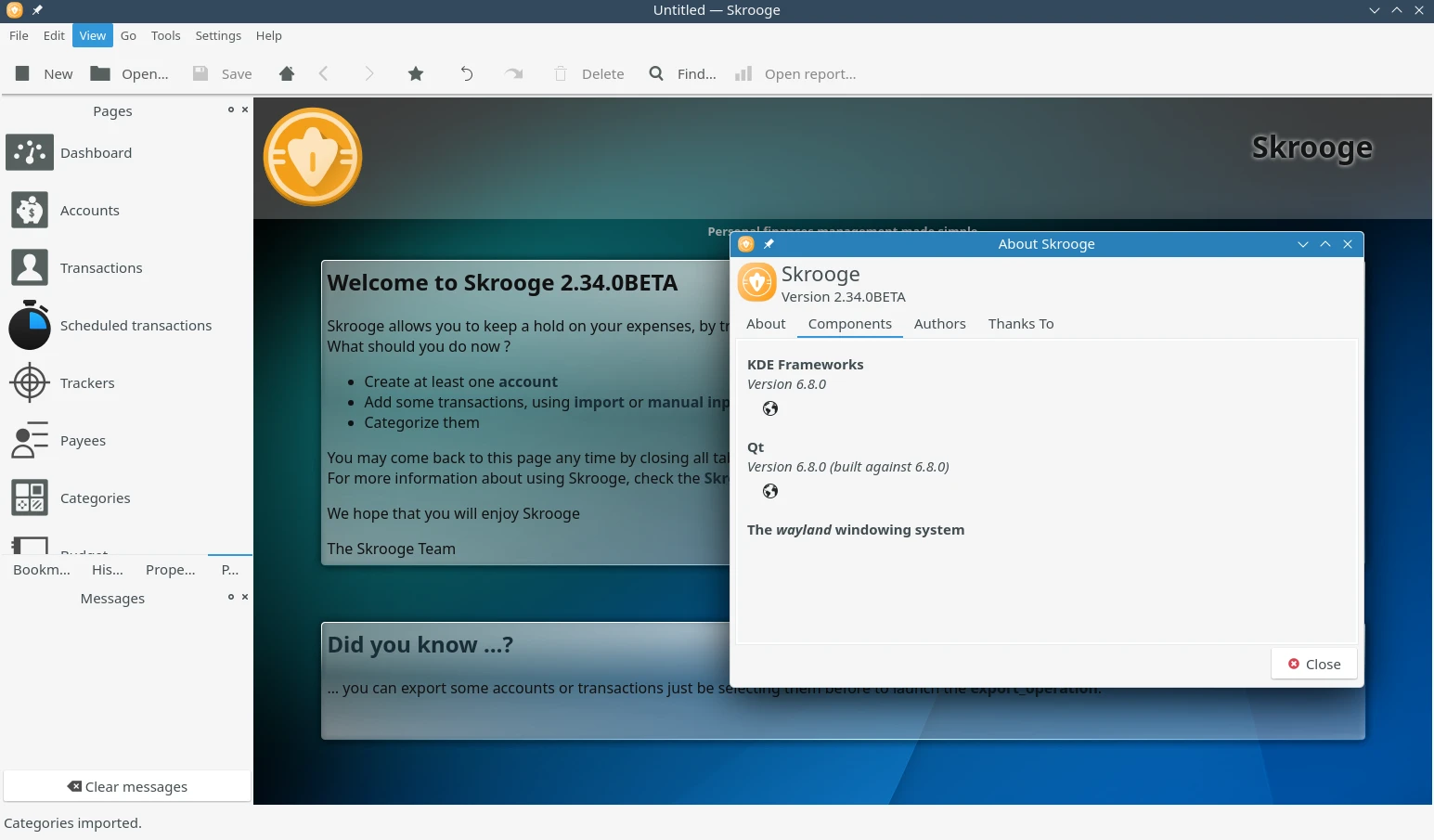This screenshot has width=1434, height=840.
Task: Select the Accounts piggy bank icon
Action: [30, 211]
